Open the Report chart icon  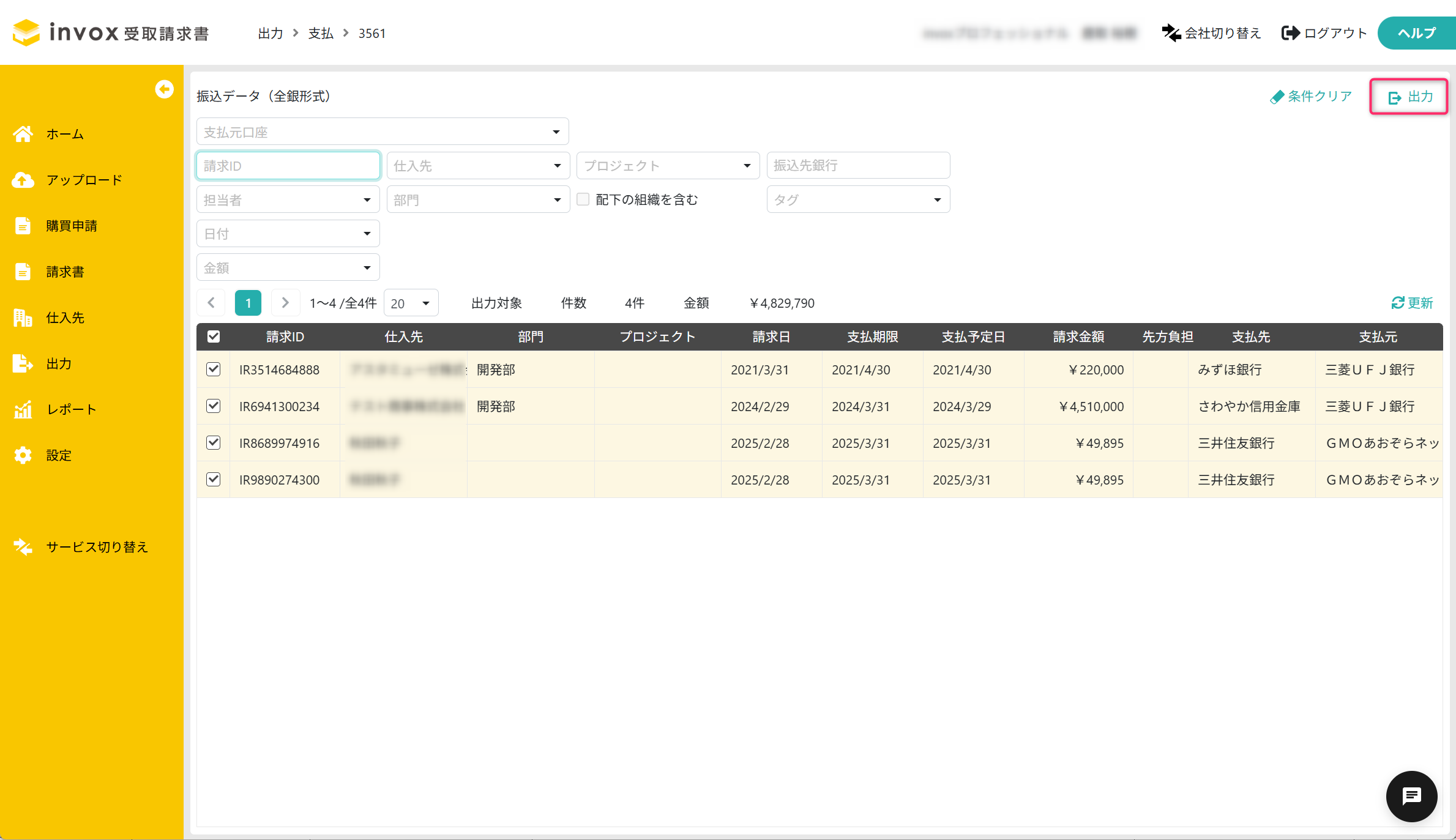pyautogui.click(x=23, y=409)
